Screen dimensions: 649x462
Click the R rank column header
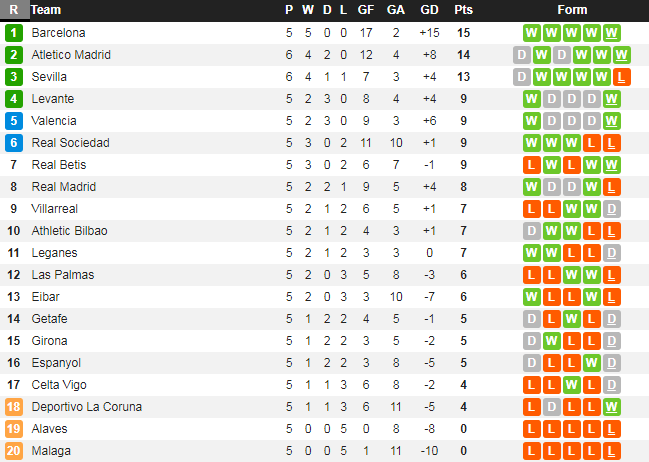pyautogui.click(x=14, y=10)
